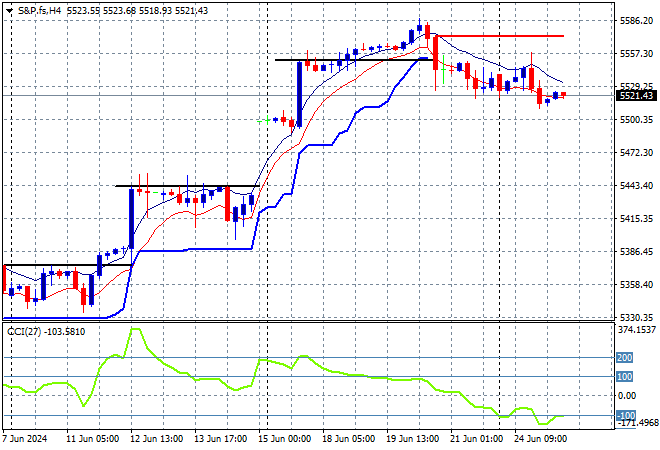Select the black horizontal line near 5557.30

354,60
